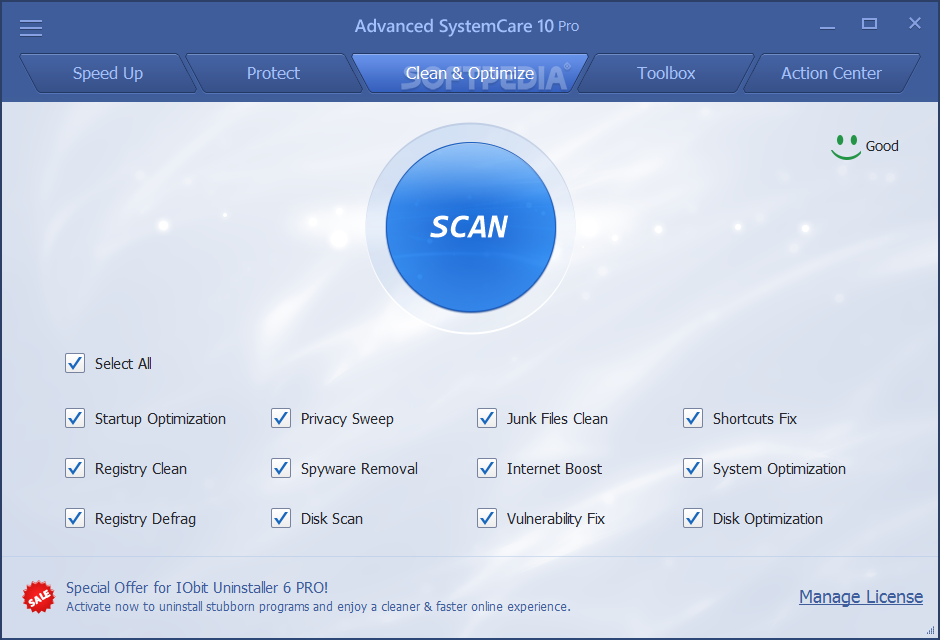Disable Vulnerability Fix checkbox

click(487, 518)
